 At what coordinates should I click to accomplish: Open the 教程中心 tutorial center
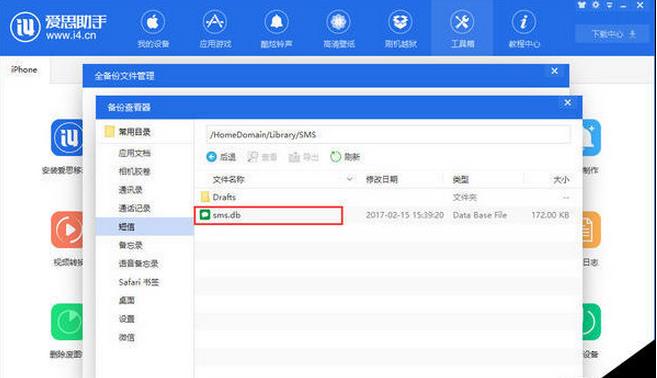coord(524,28)
